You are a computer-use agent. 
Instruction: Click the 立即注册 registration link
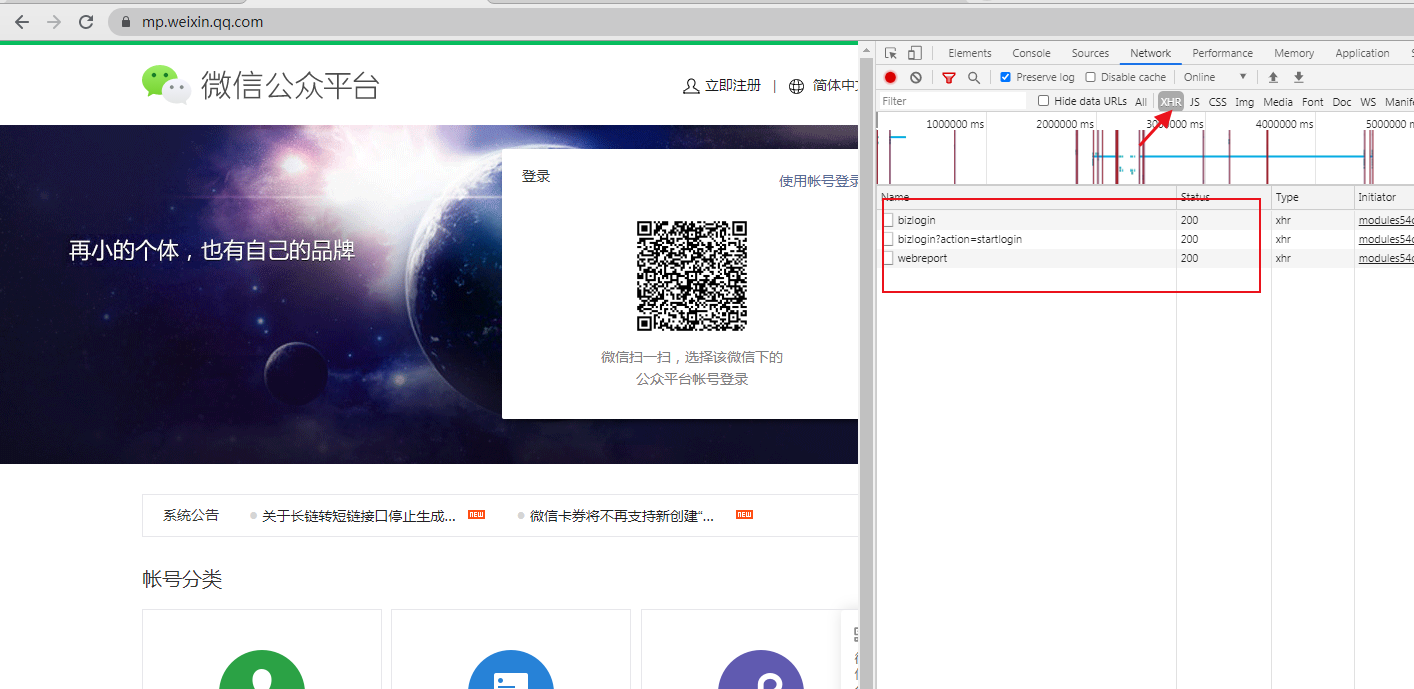point(731,86)
